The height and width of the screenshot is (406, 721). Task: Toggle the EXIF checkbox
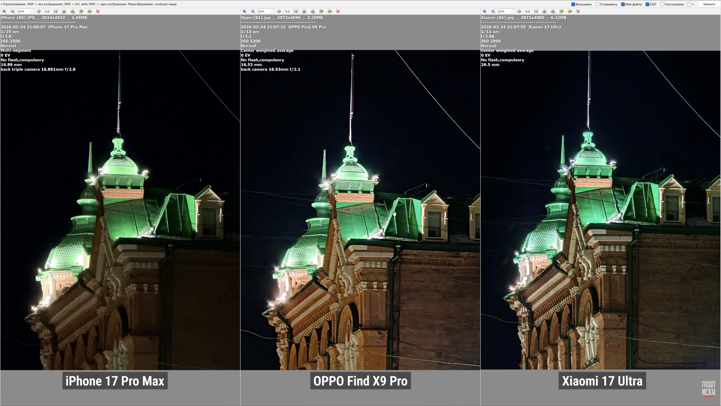coord(647,4)
